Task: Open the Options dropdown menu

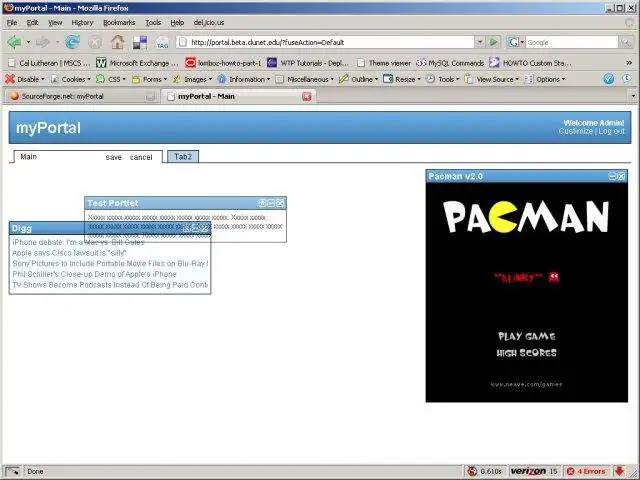Action: point(545,79)
